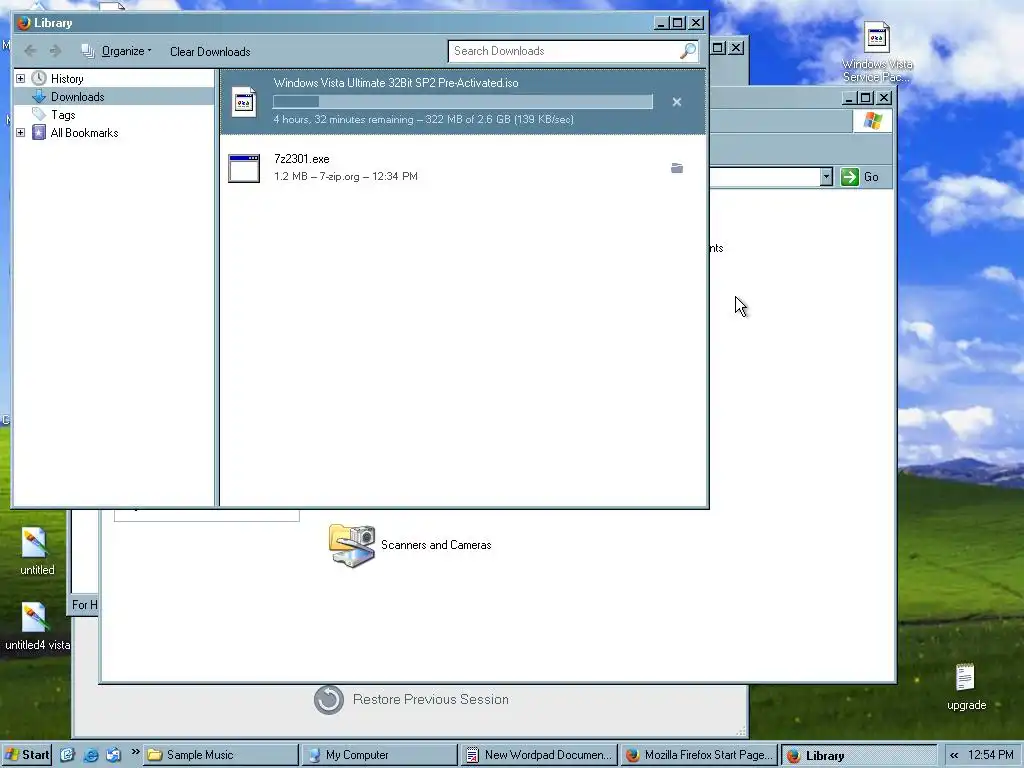
Task: Open the Start menu
Action: coord(27,755)
